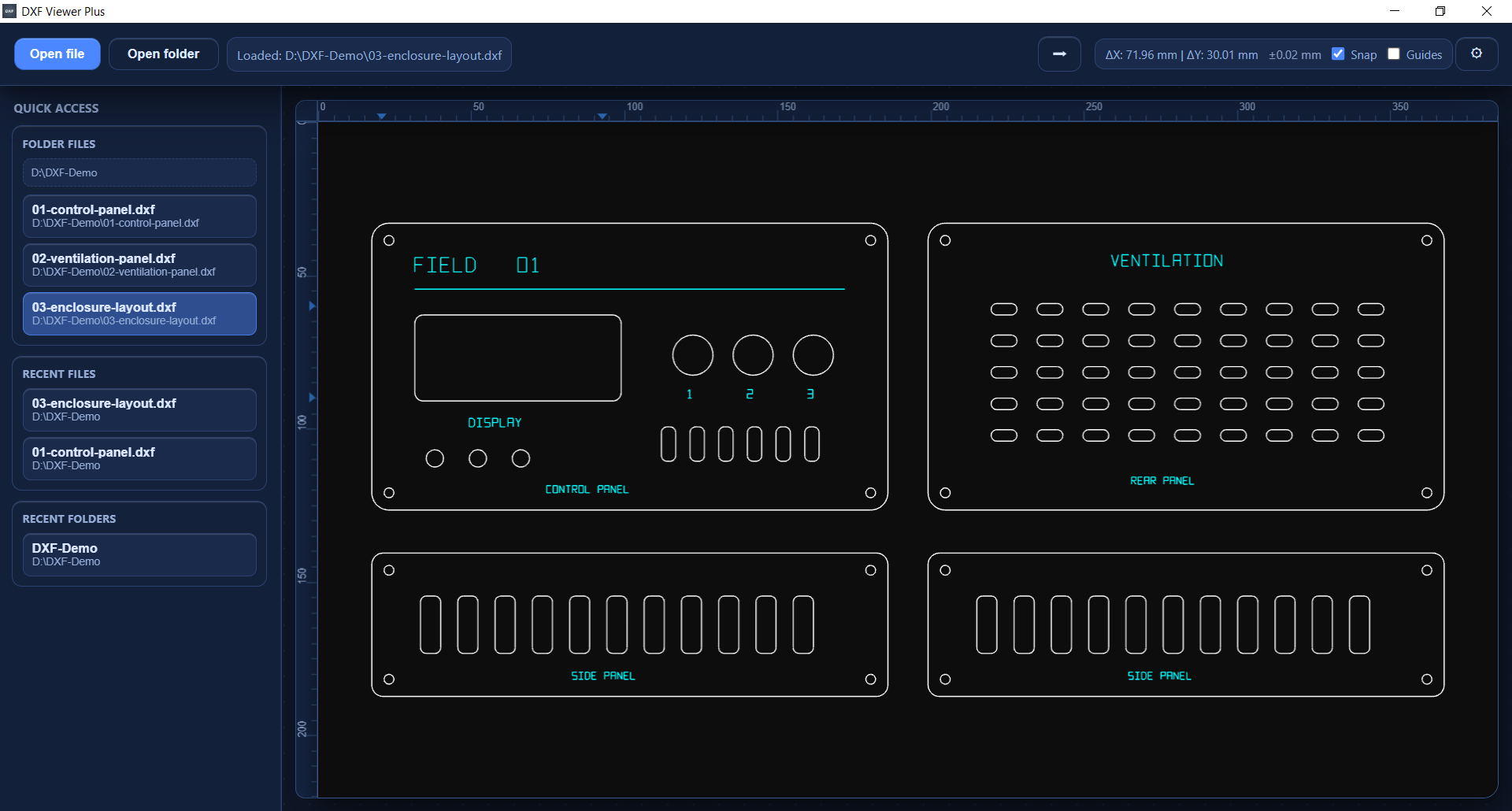Enable the Guides checkbox
Viewport: 1512px width, 811px height.
pyautogui.click(x=1394, y=54)
